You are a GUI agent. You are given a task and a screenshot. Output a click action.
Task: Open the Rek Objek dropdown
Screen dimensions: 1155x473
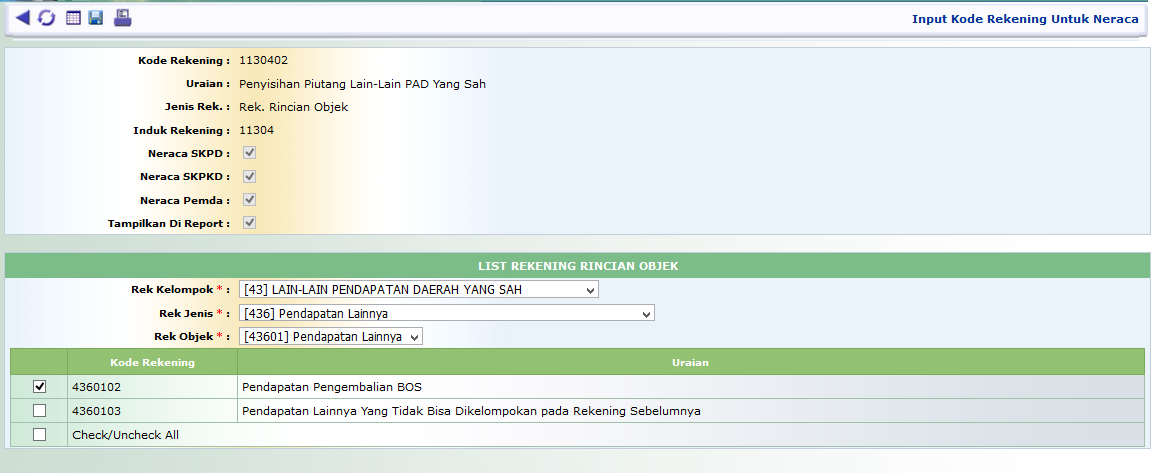pos(331,337)
